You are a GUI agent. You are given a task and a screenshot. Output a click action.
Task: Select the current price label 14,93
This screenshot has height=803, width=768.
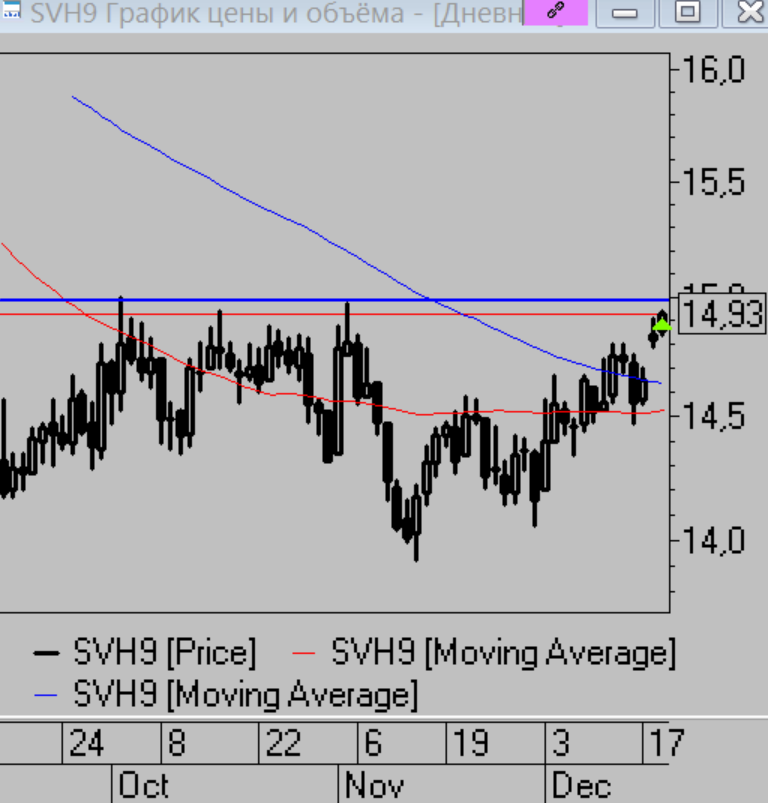[721, 316]
